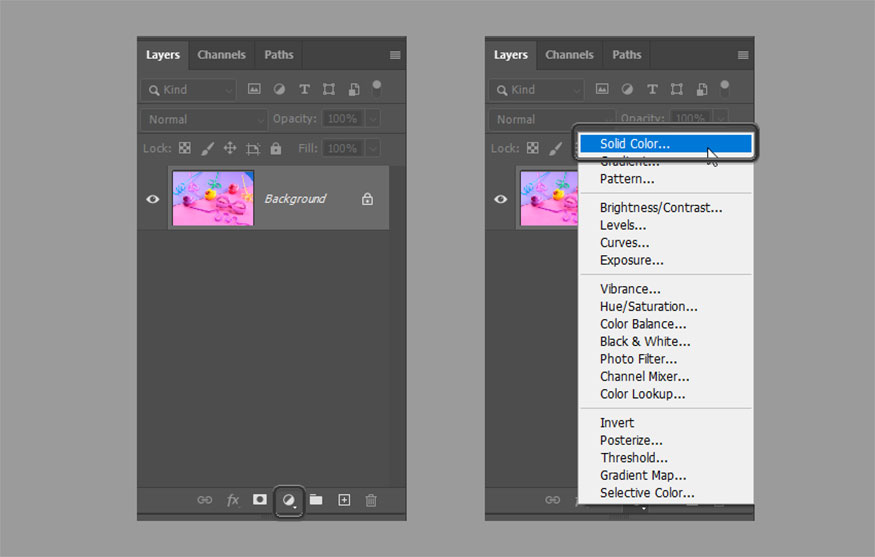Click Link layers icon in left panel
This screenshot has width=875, height=557.
pos(205,500)
